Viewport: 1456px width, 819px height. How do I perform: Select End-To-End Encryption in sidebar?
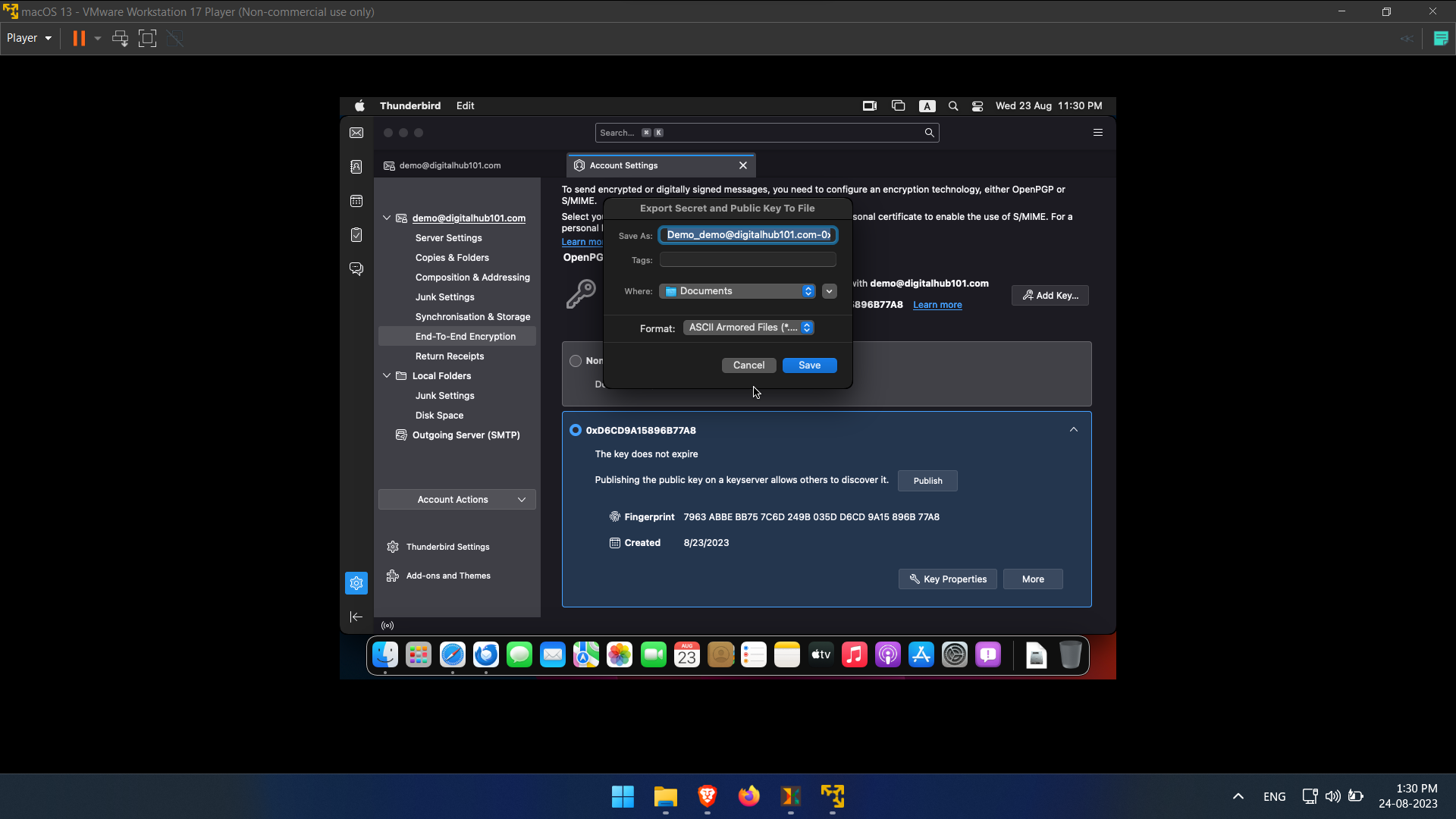click(457, 337)
